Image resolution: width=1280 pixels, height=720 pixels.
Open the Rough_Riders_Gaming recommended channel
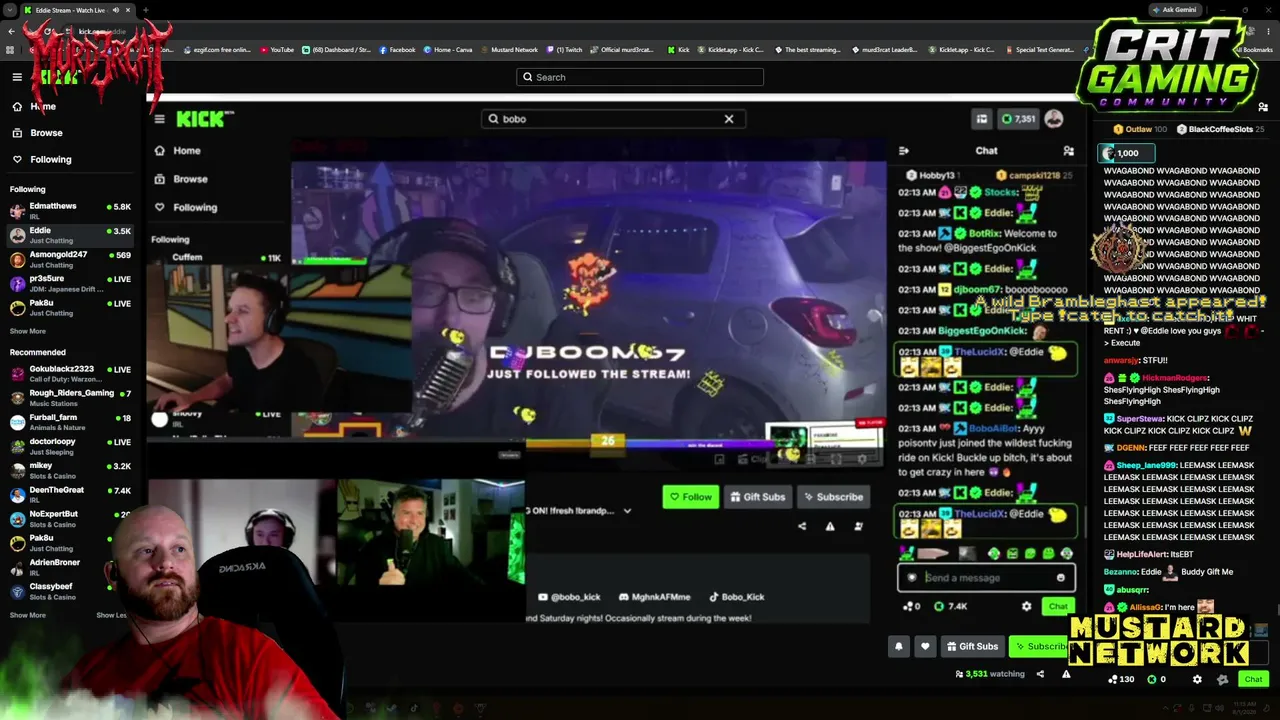(x=70, y=398)
